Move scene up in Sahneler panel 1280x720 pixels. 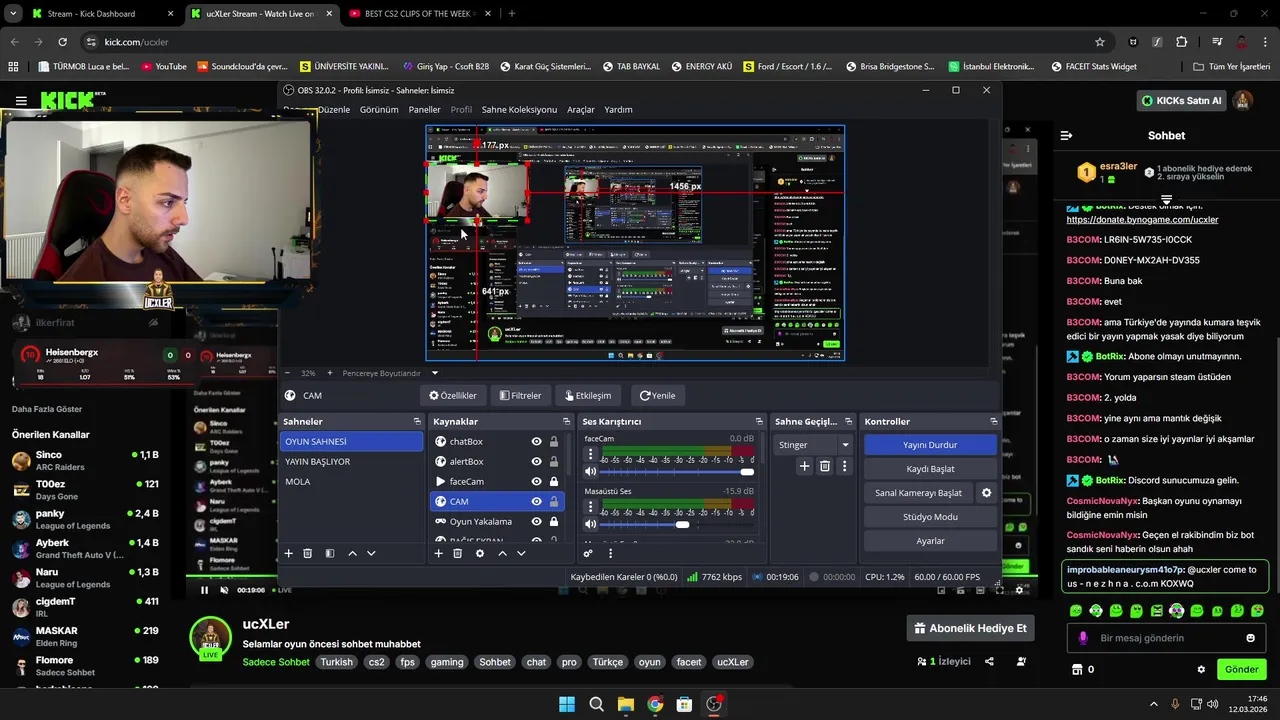[x=352, y=553]
